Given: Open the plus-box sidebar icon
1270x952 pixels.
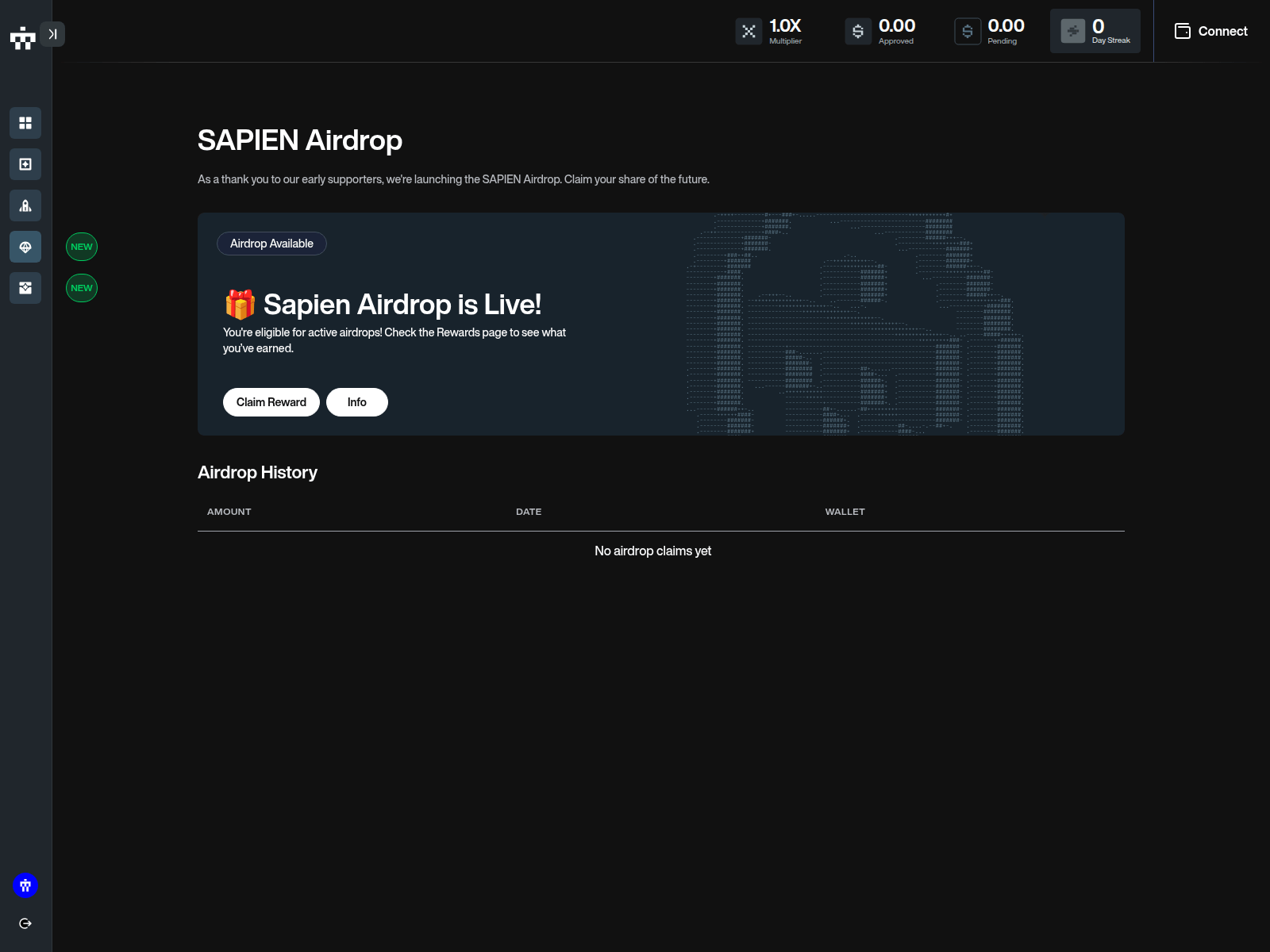Looking at the screenshot, I should coord(25,164).
